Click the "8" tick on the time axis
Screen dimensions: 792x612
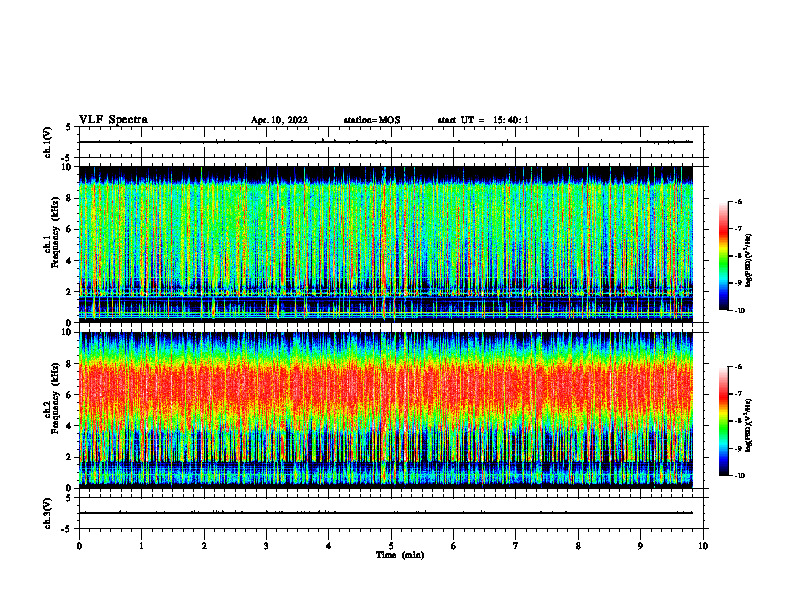click(578, 546)
